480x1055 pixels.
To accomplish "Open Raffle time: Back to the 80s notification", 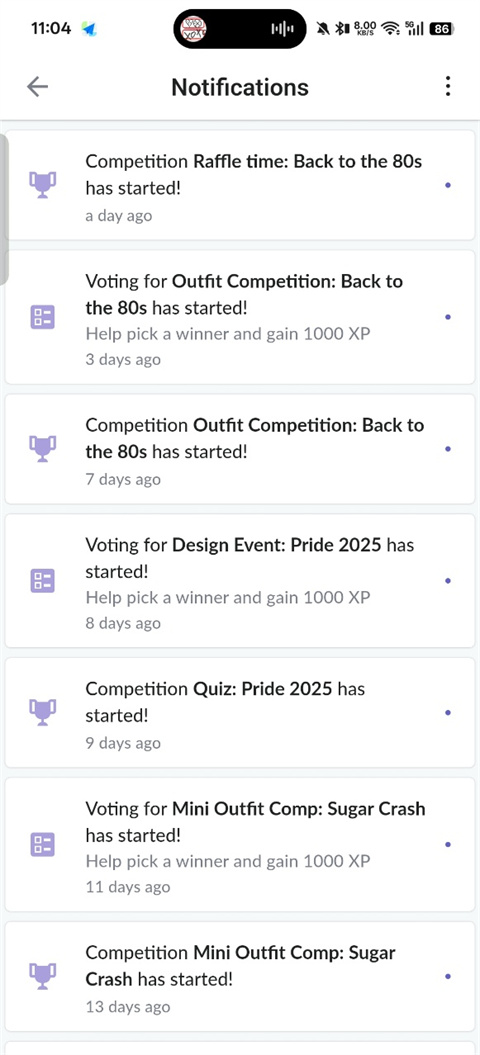I will click(x=240, y=185).
